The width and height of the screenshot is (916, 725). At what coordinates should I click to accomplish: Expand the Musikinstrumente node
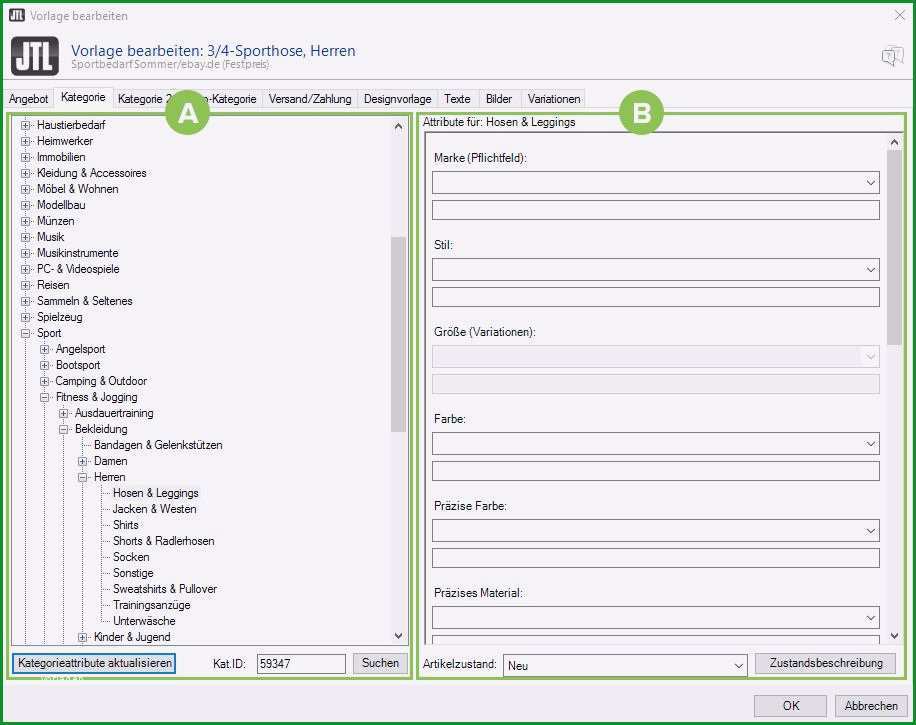point(25,254)
